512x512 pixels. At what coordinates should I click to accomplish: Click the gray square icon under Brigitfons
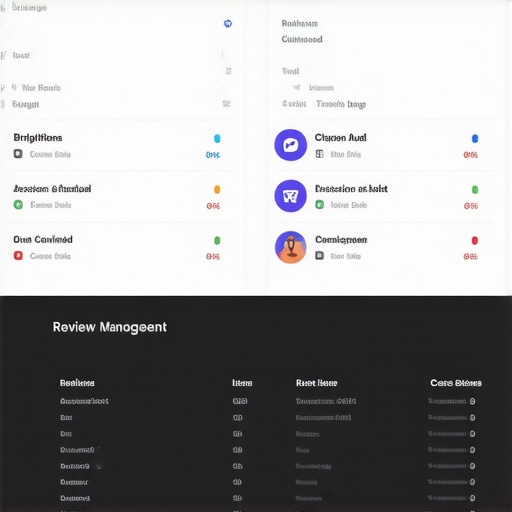(x=18, y=154)
